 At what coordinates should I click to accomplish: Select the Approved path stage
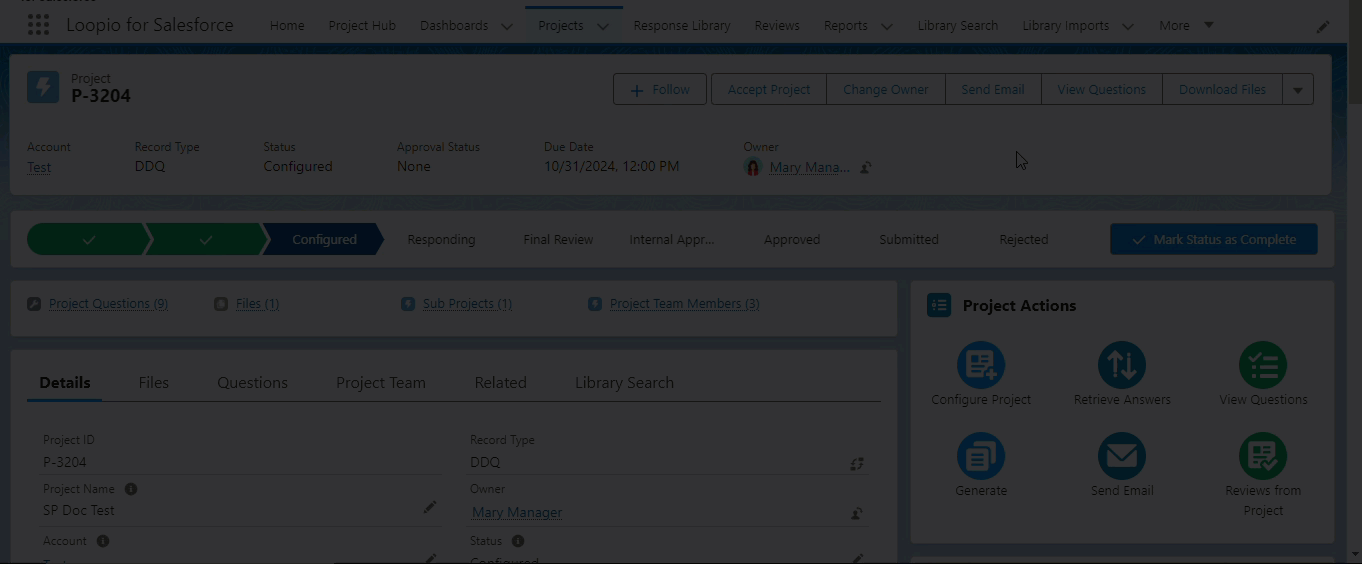(x=792, y=239)
